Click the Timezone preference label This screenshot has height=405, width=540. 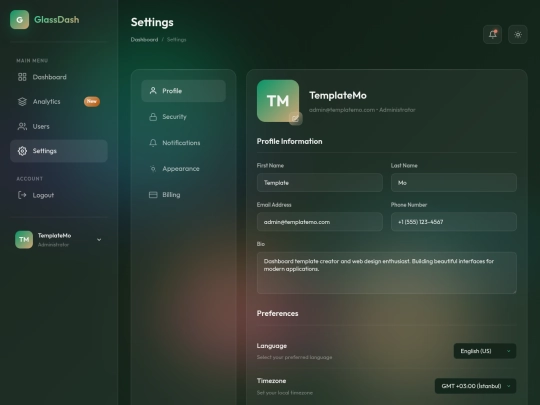271,381
